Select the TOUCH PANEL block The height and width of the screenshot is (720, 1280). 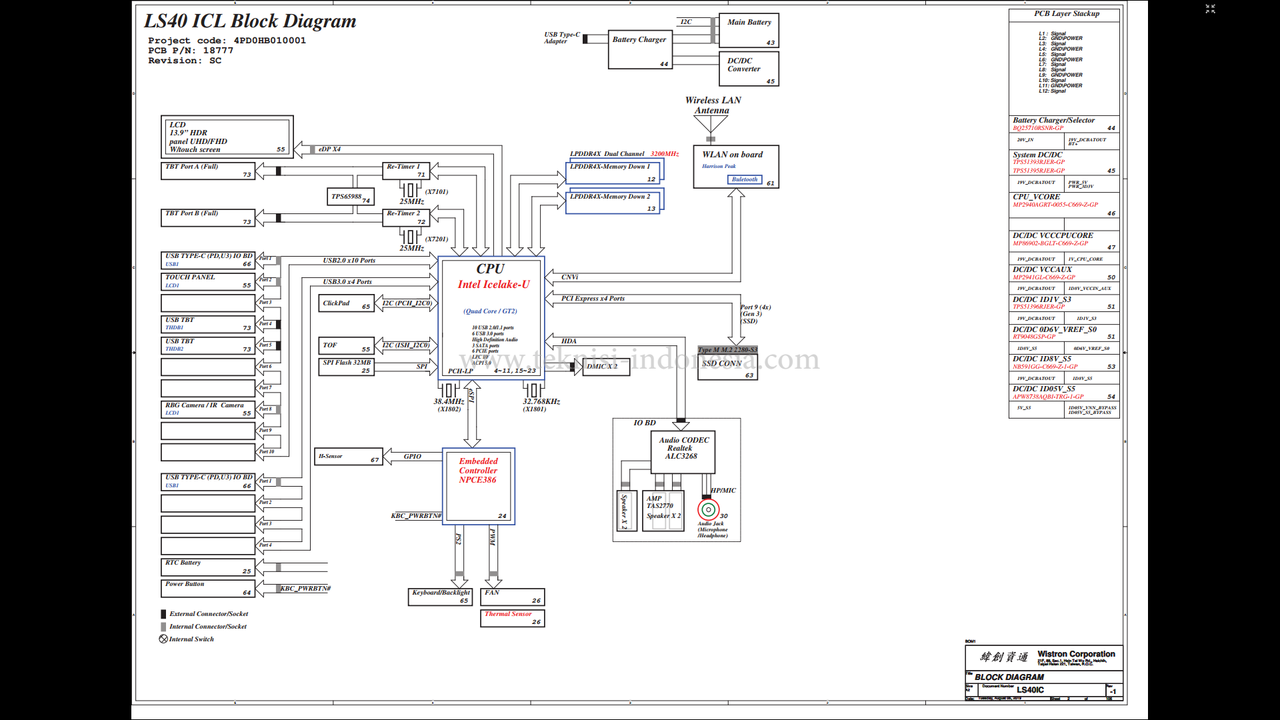point(208,282)
